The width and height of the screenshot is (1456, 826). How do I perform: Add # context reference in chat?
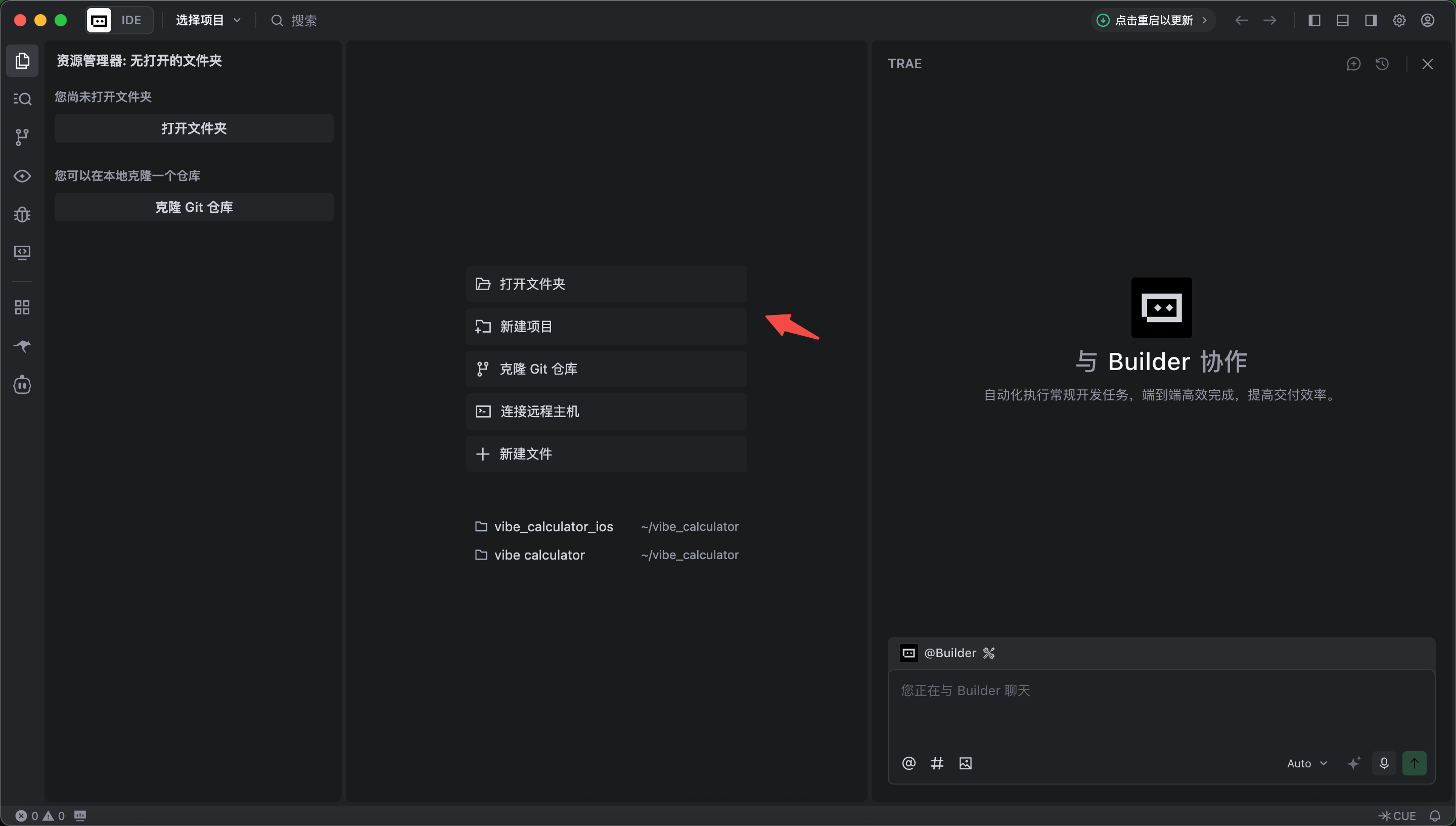pos(937,763)
